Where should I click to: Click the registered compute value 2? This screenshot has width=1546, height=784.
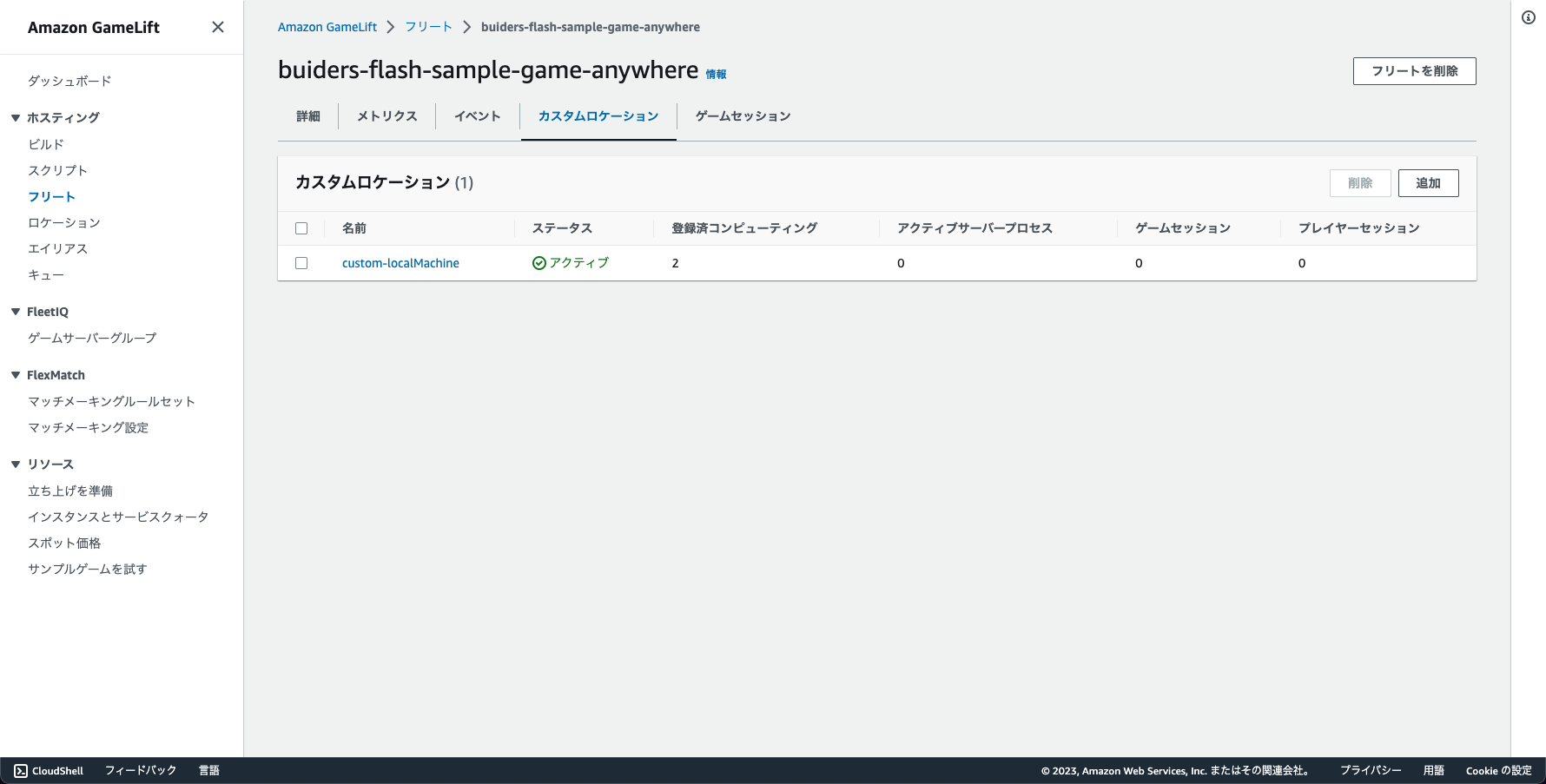675,263
